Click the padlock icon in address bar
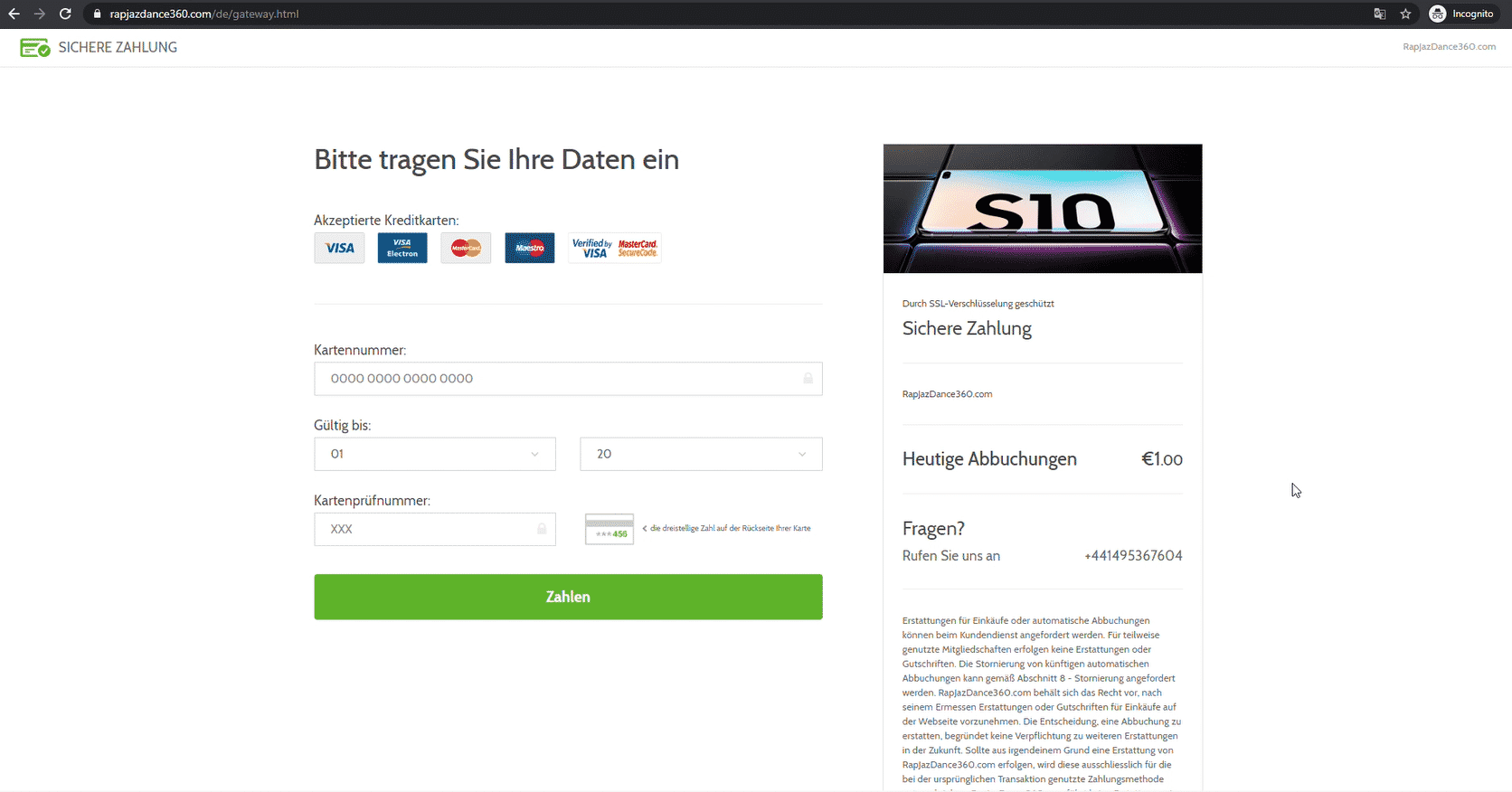The width and height of the screenshot is (1512, 792). pyautogui.click(x=97, y=14)
